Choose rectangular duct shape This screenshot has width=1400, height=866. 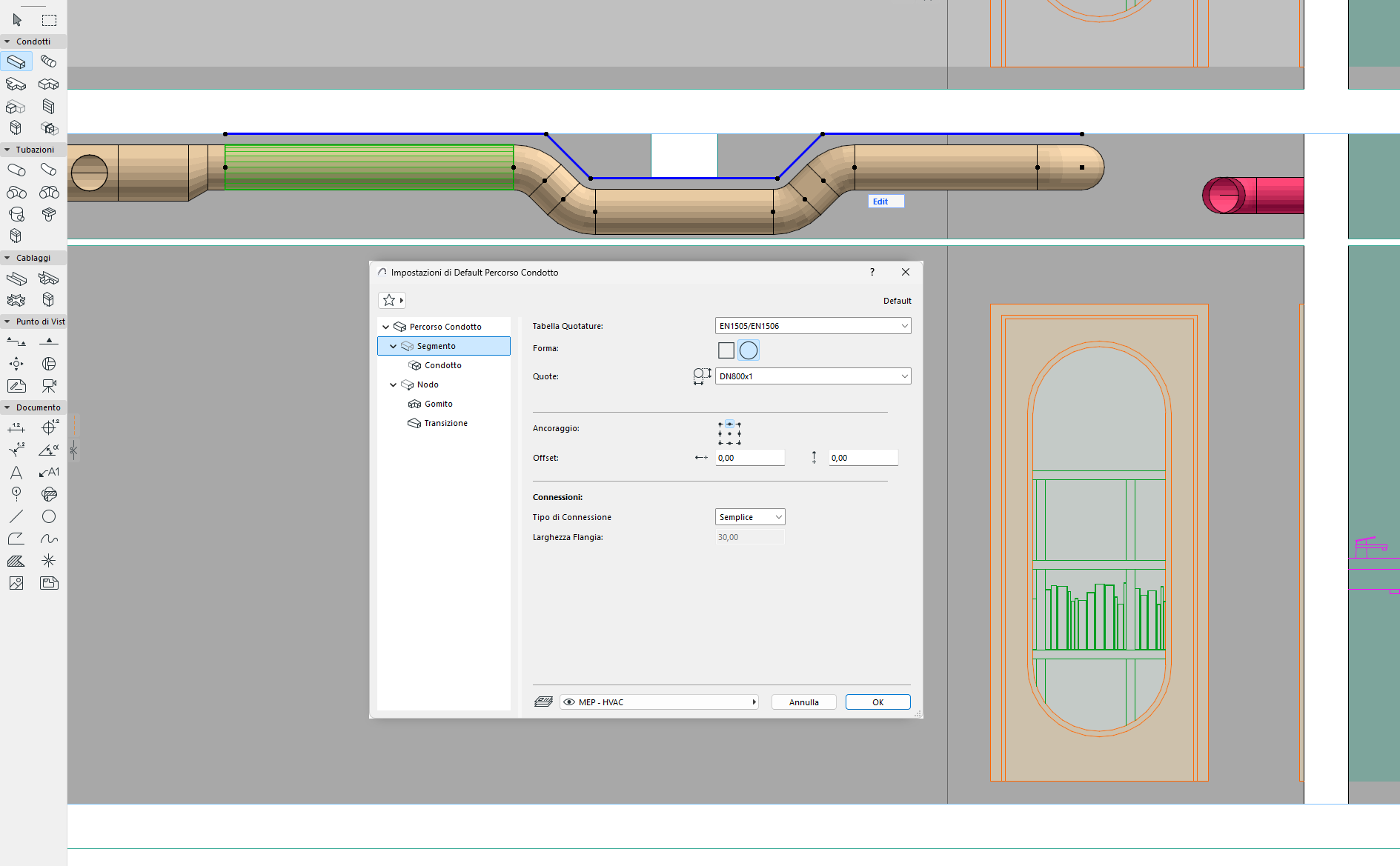point(726,350)
